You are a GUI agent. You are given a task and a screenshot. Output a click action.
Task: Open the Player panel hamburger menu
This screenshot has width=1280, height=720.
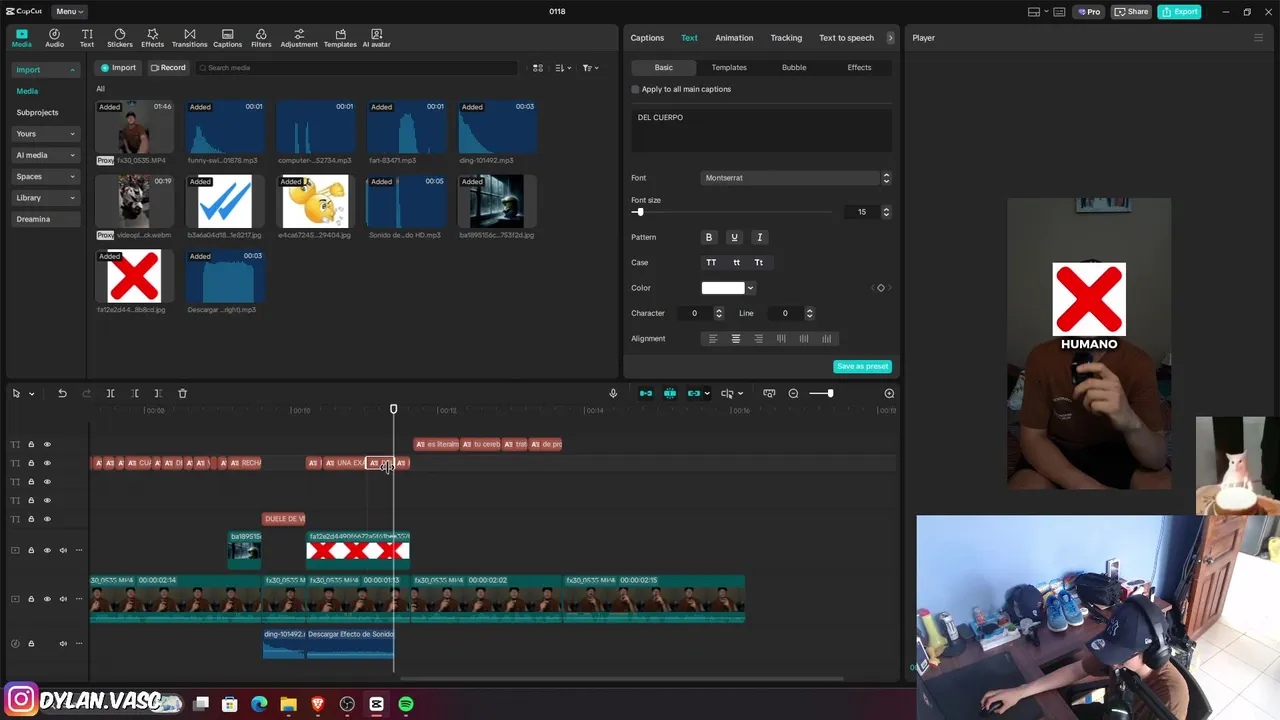pyautogui.click(x=1259, y=38)
